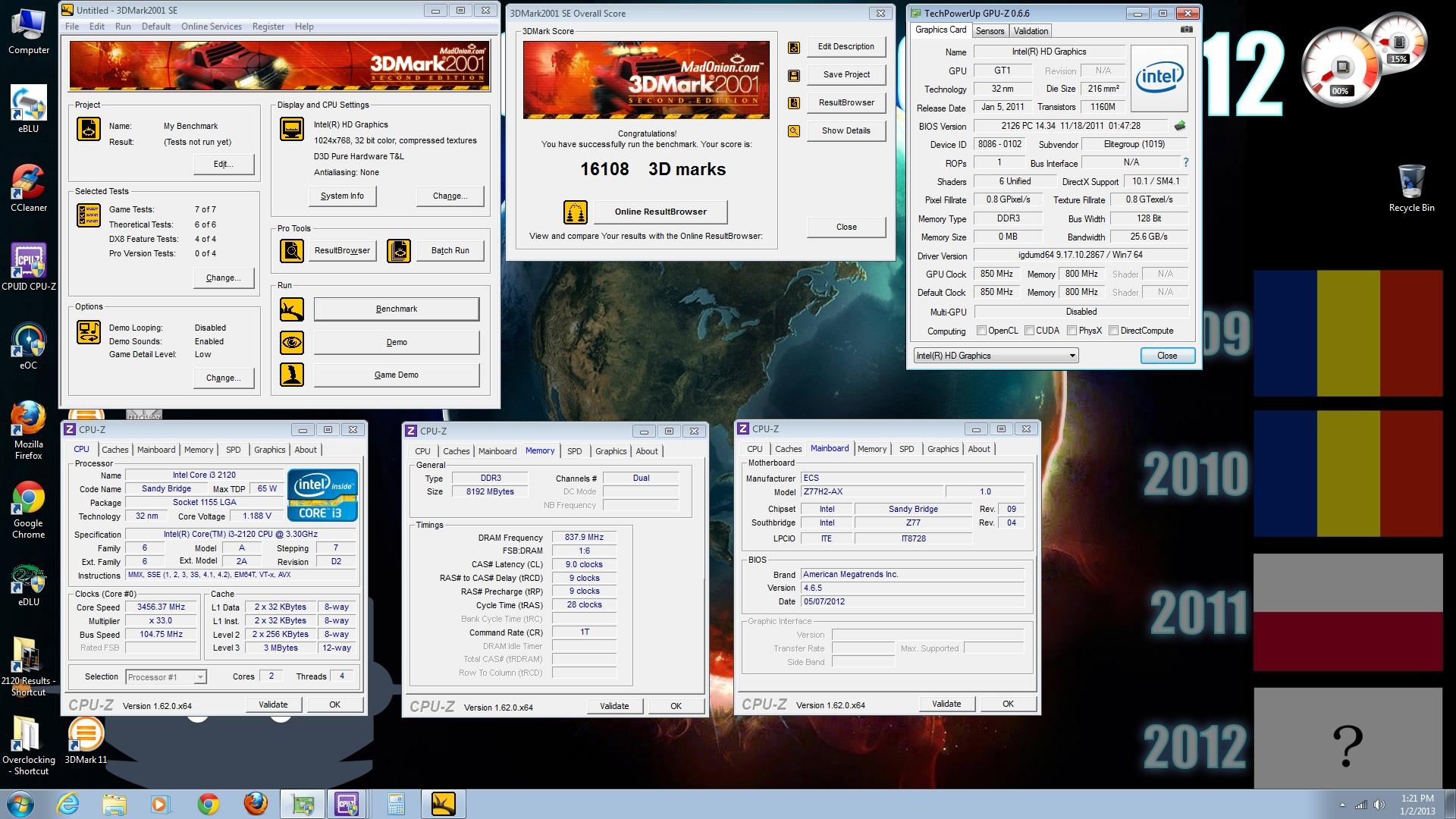Image resolution: width=1456 pixels, height=819 pixels.
Task: Click network signal icon in system tray
Action: (x=1361, y=805)
